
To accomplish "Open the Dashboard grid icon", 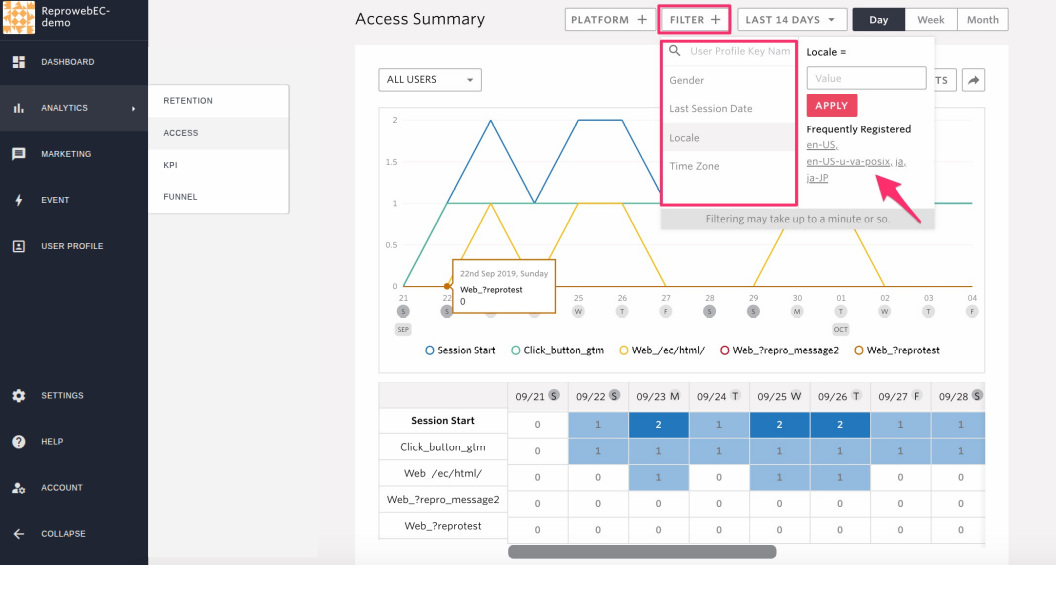I will click(x=19, y=62).
